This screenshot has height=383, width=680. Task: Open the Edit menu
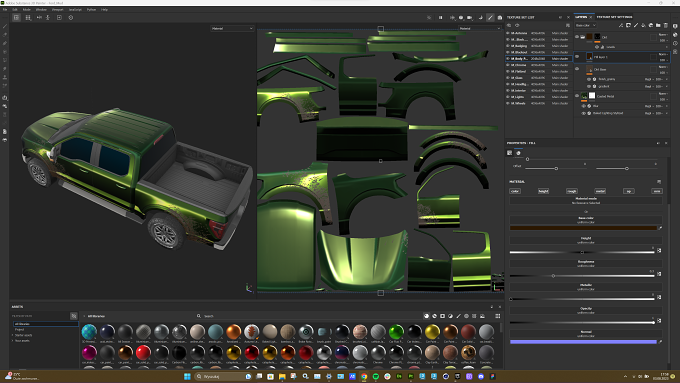tap(15, 9)
